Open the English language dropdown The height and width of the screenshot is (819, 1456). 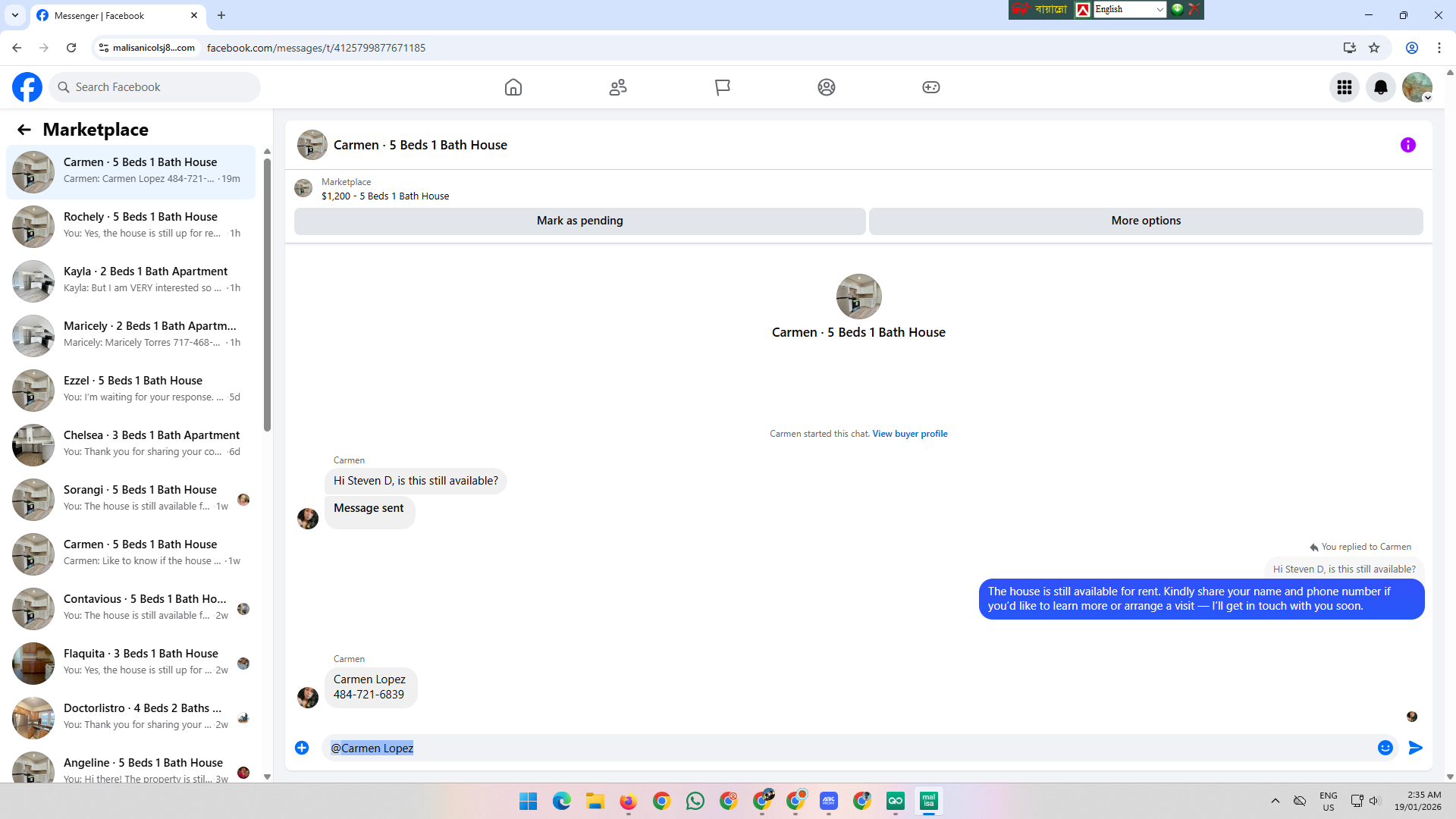(1128, 9)
